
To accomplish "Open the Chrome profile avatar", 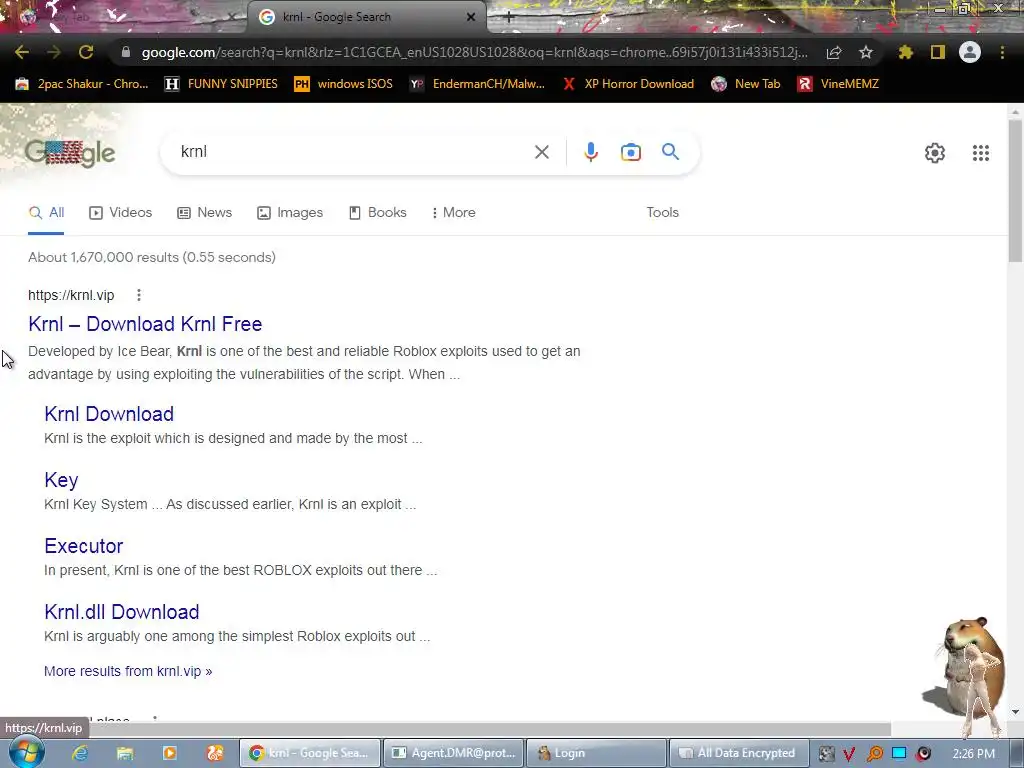I will pyautogui.click(x=970, y=52).
